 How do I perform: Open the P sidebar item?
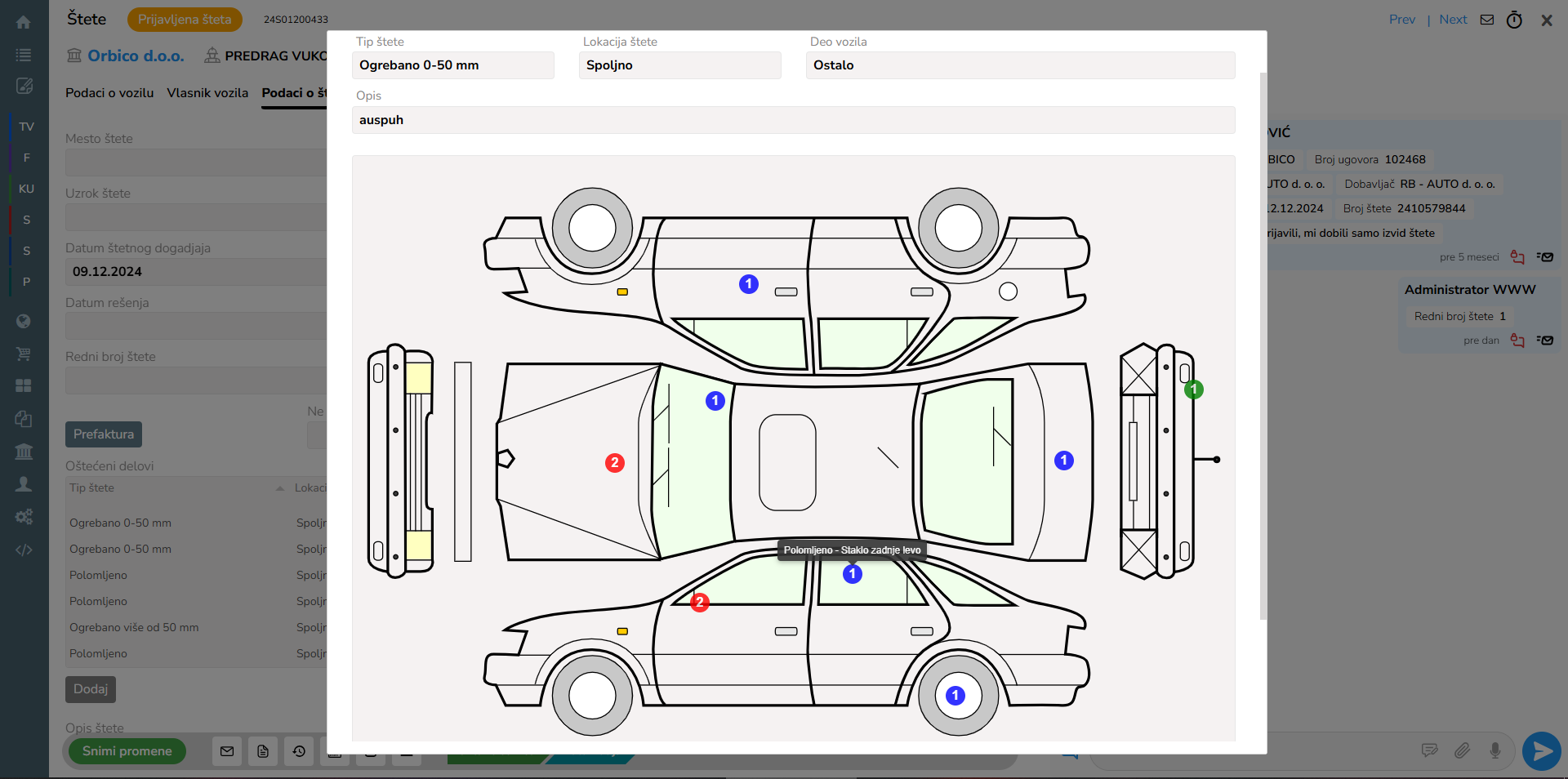26,282
